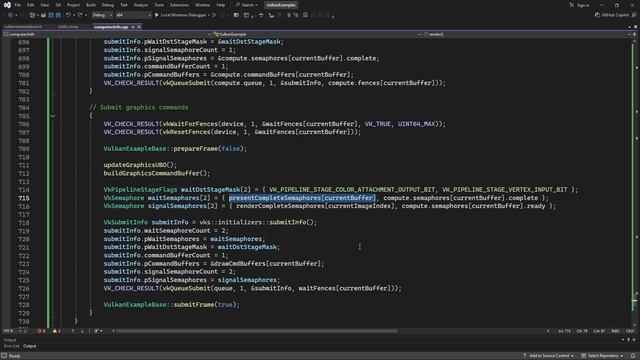Viewport: 640px width, 360px height.
Task: Click the Save All toolbar icon
Action: click(x=58, y=15)
